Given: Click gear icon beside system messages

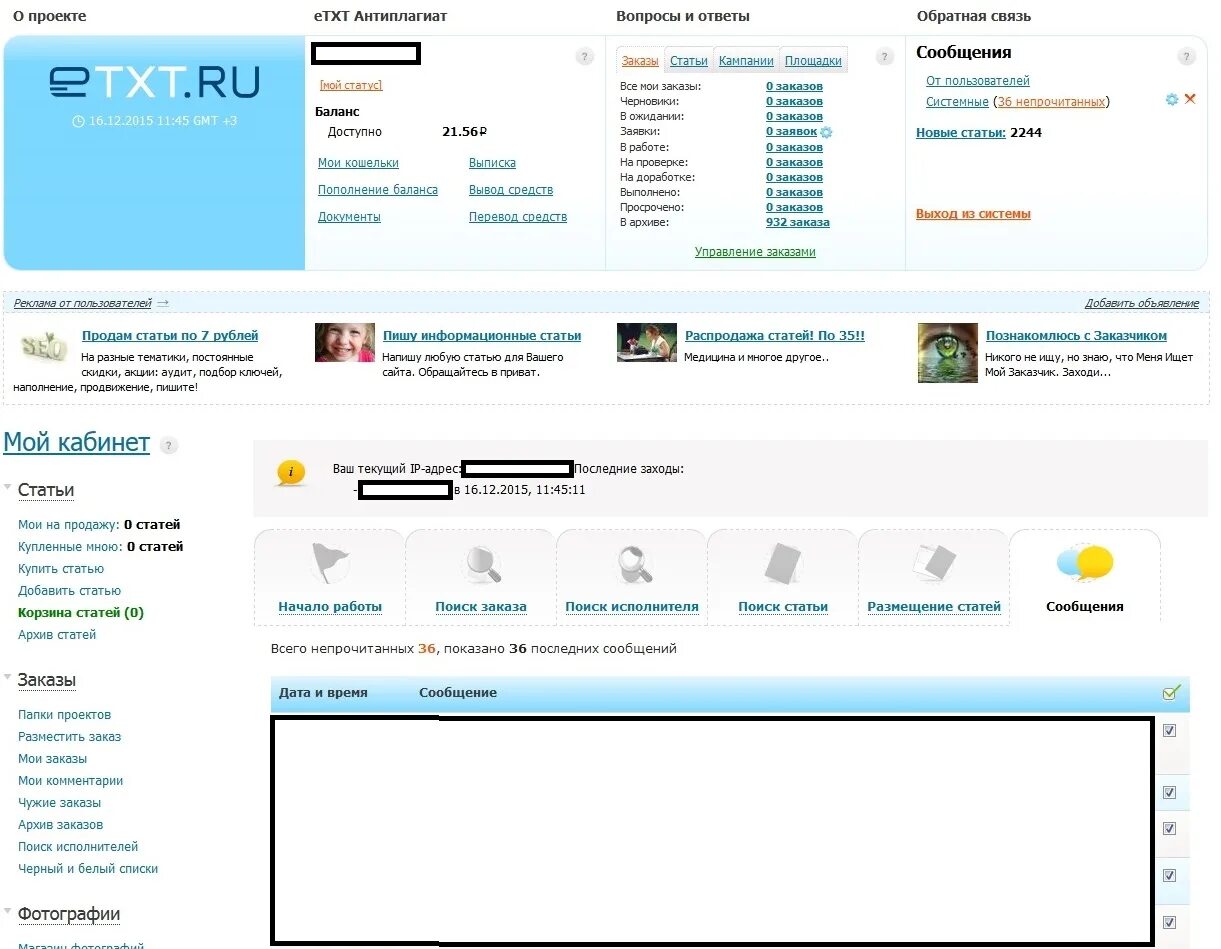Looking at the screenshot, I should [x=1172, y=100].
